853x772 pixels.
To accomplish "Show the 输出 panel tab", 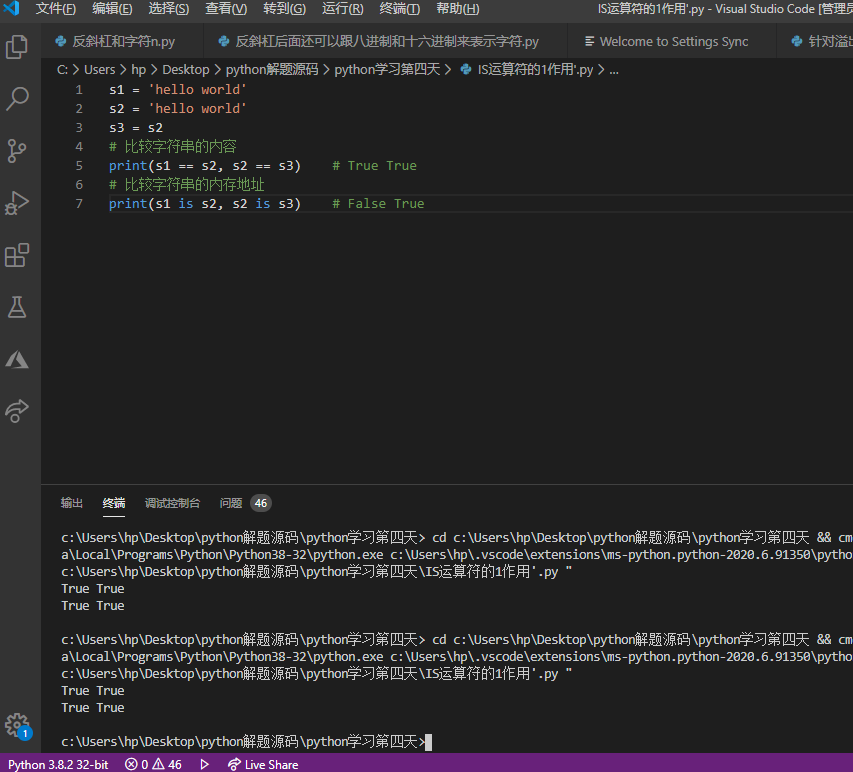I will [x=72, y=503].
